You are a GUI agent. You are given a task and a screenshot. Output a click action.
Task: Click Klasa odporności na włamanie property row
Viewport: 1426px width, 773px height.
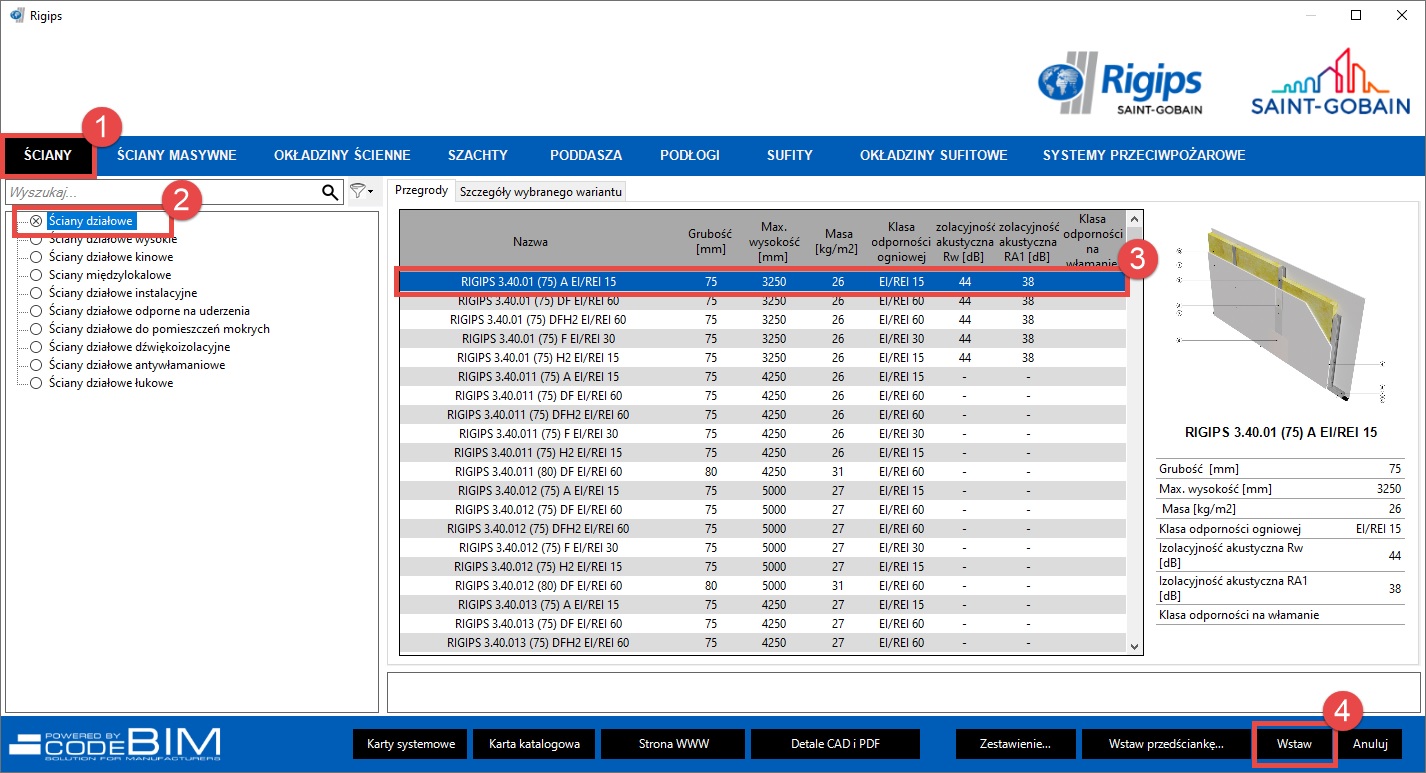(x=1280, y=615)
